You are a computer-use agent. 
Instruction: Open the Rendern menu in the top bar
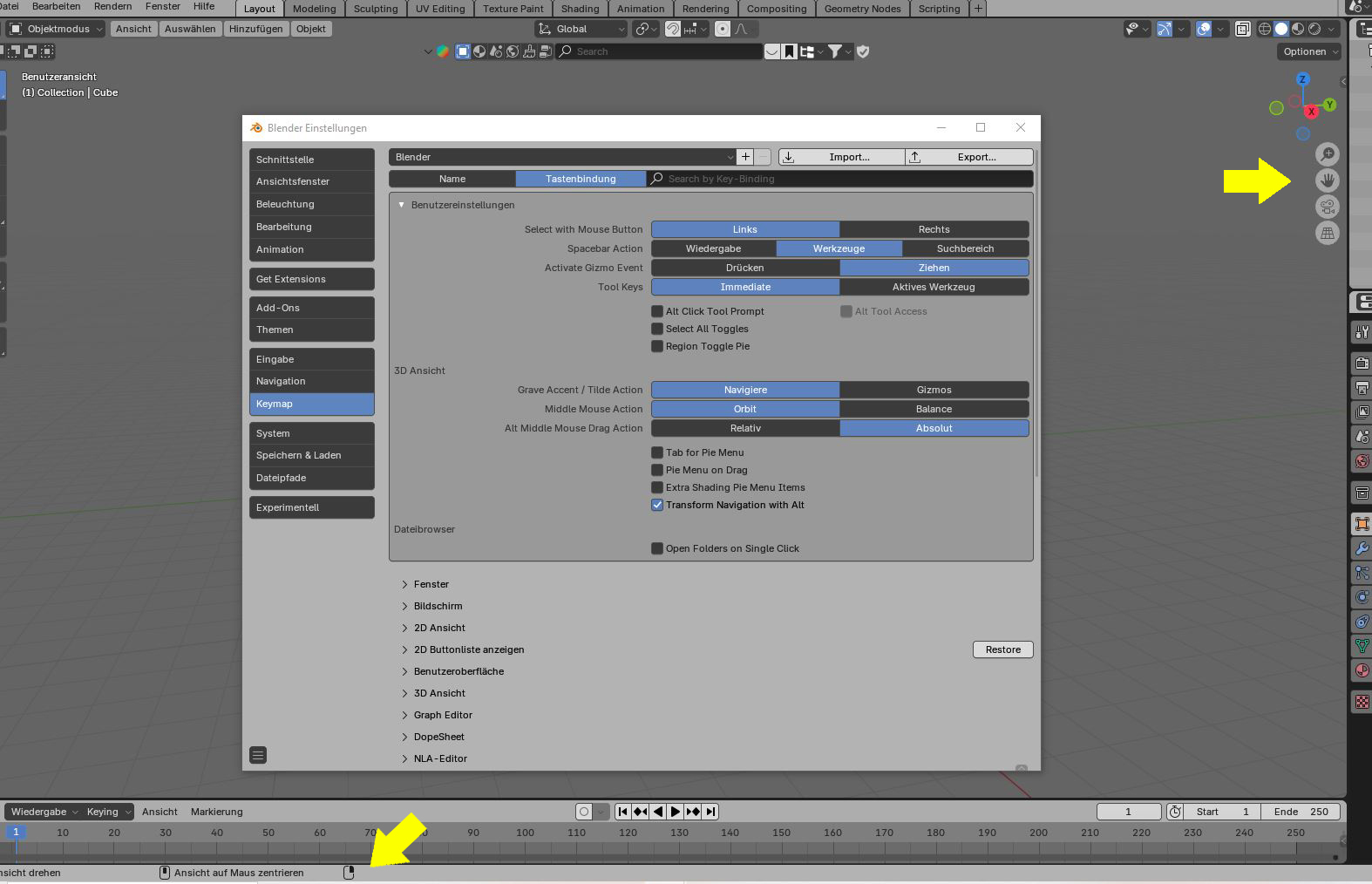(x=112, y=6)
